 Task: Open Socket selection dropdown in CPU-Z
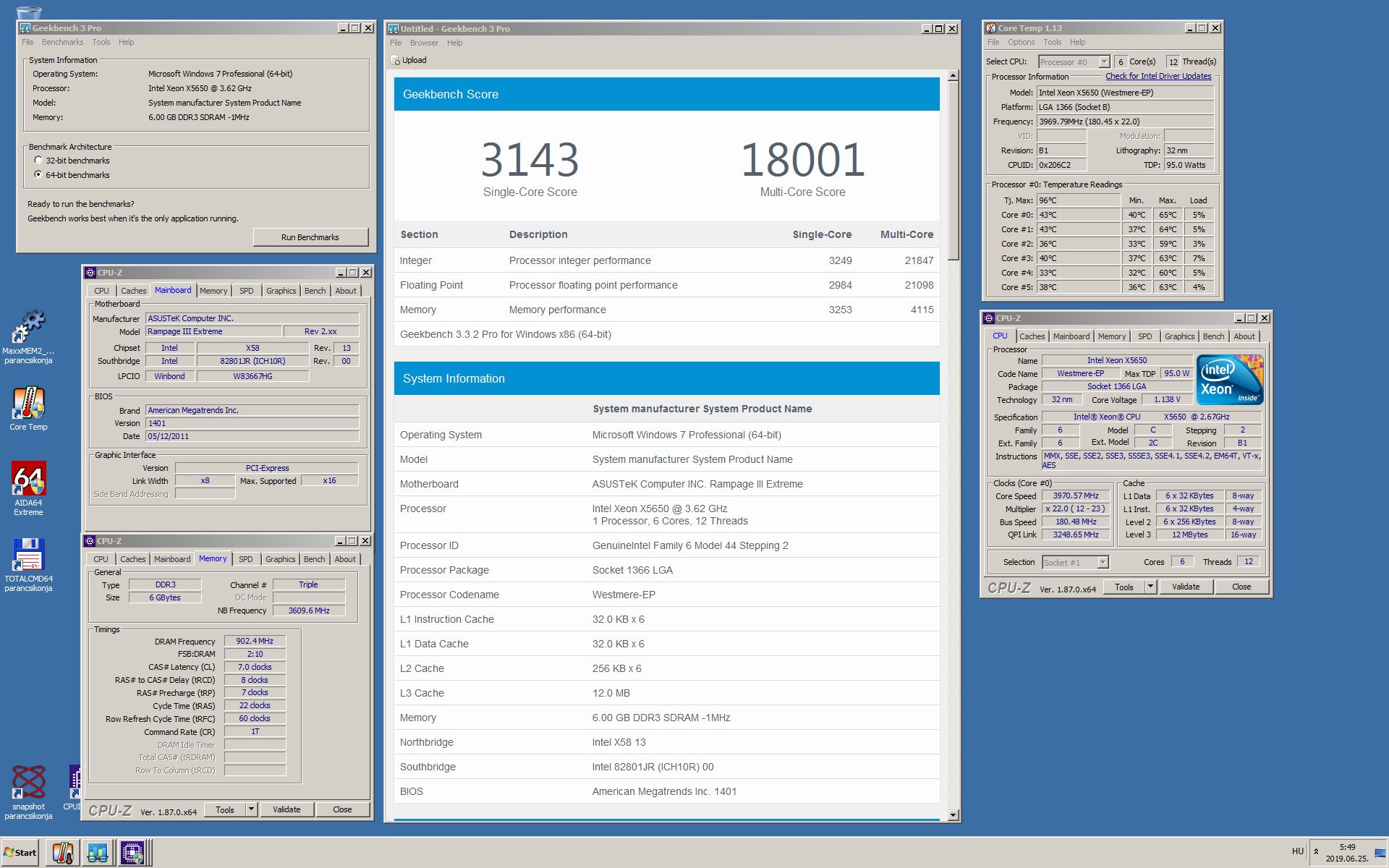[1103, 562]
